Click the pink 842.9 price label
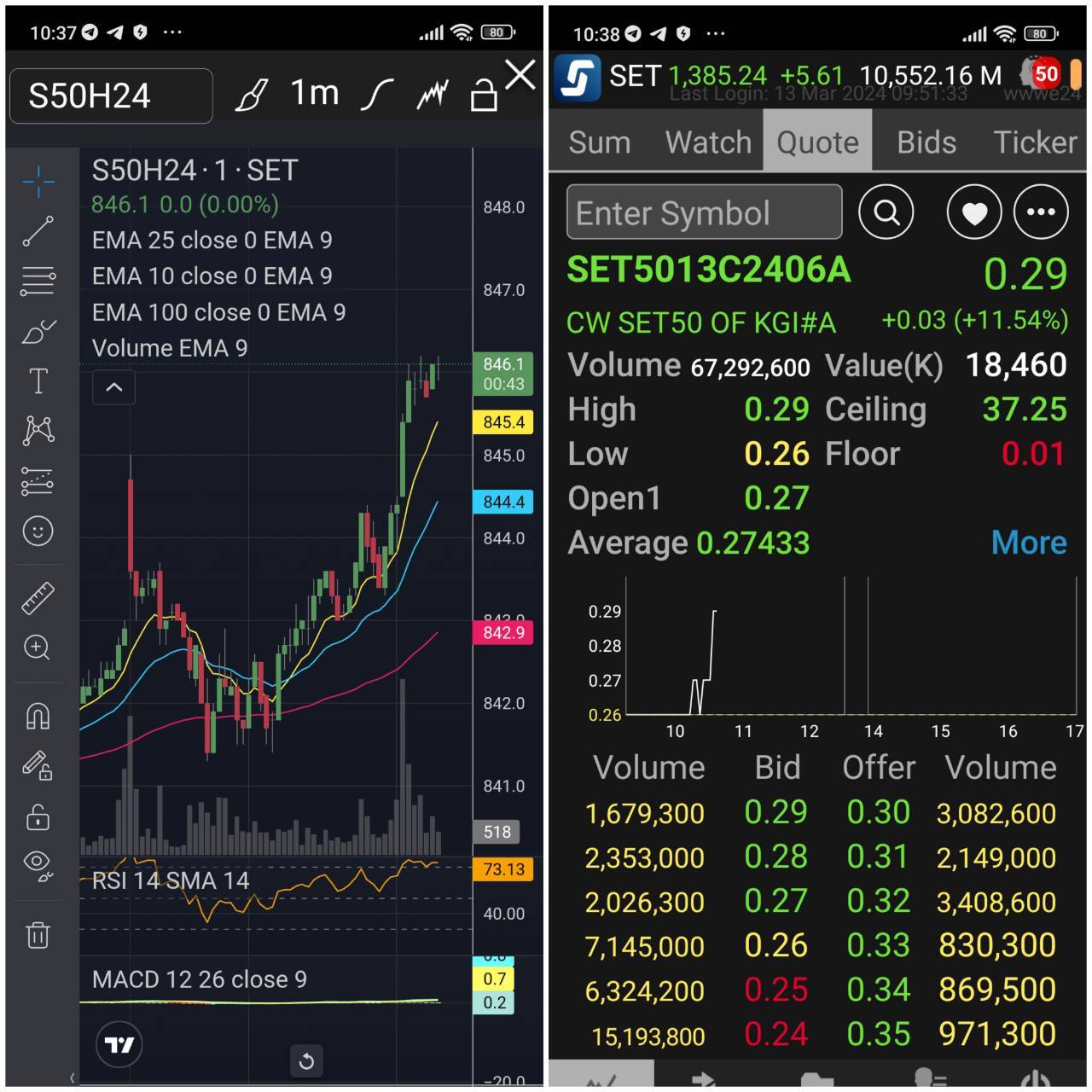This screenshot has height=1092, width=1092. 503,632
